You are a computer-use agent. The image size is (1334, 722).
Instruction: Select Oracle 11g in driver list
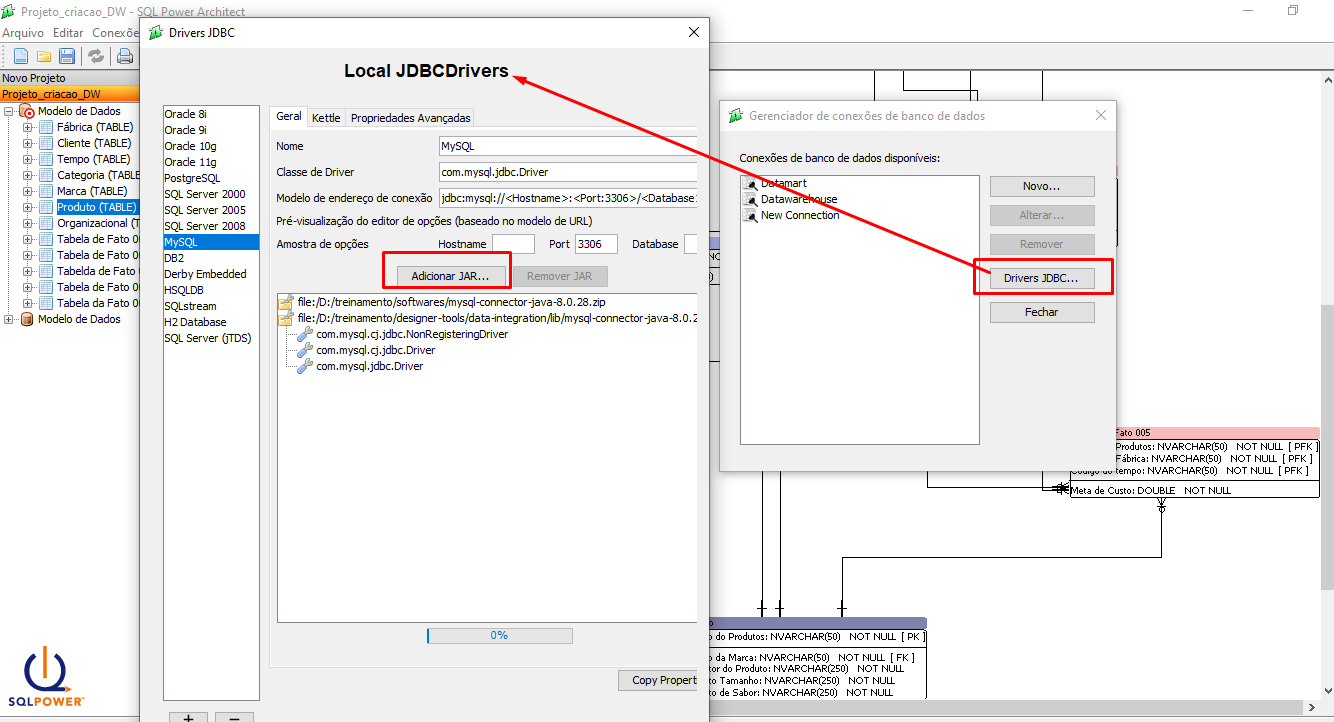click(211, 162)
